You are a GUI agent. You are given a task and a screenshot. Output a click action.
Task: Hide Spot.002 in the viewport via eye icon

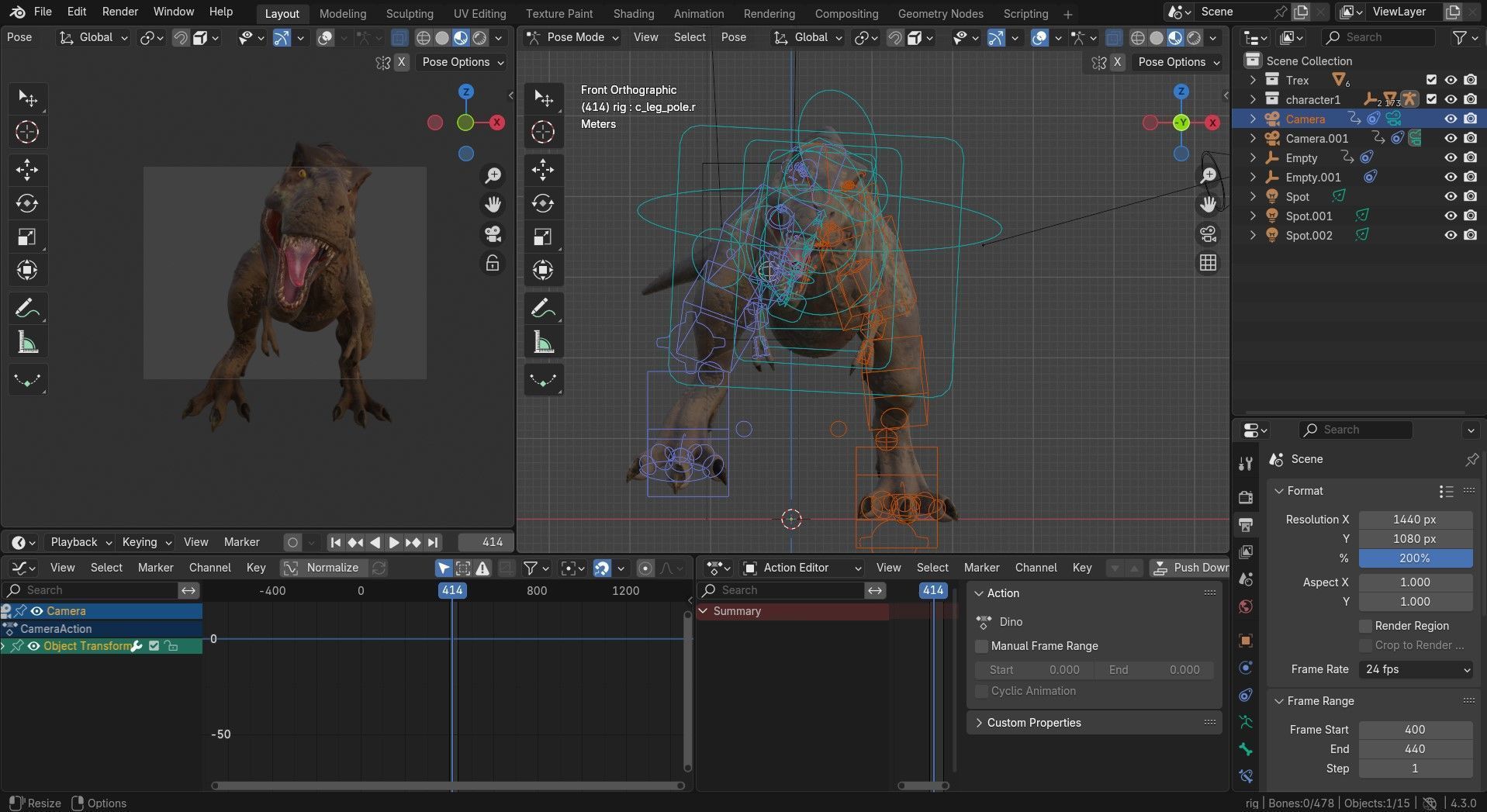pos(1451,235)
